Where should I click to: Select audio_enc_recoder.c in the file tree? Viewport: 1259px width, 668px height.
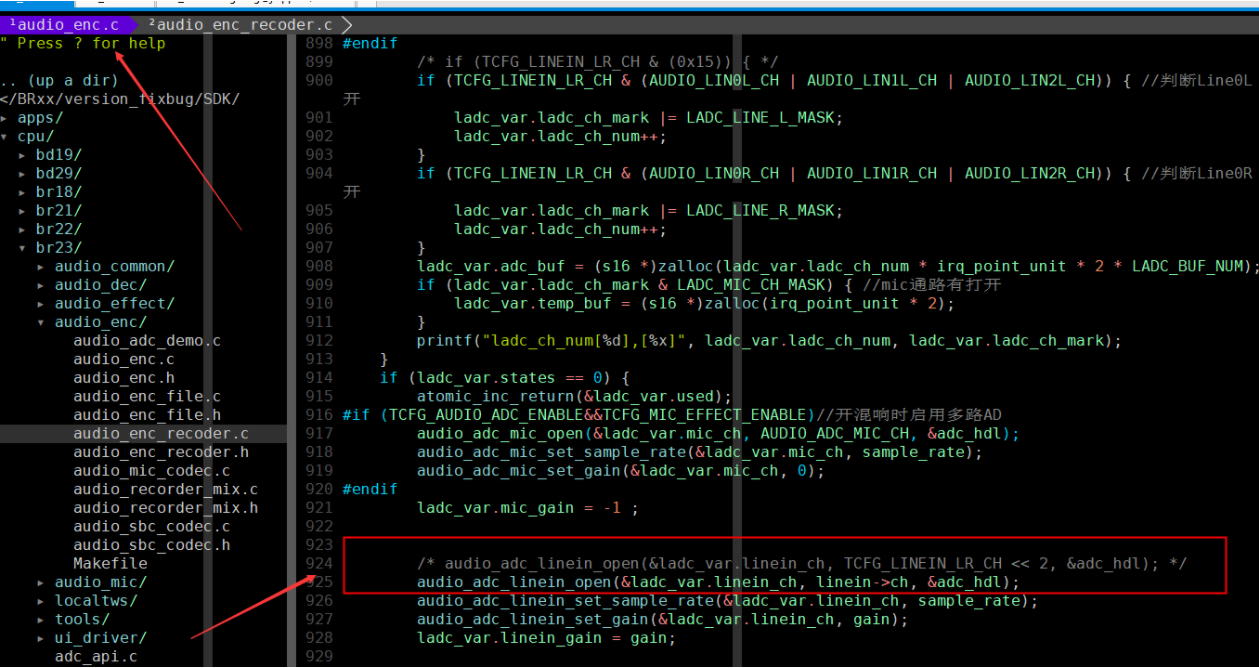point(161,434)
